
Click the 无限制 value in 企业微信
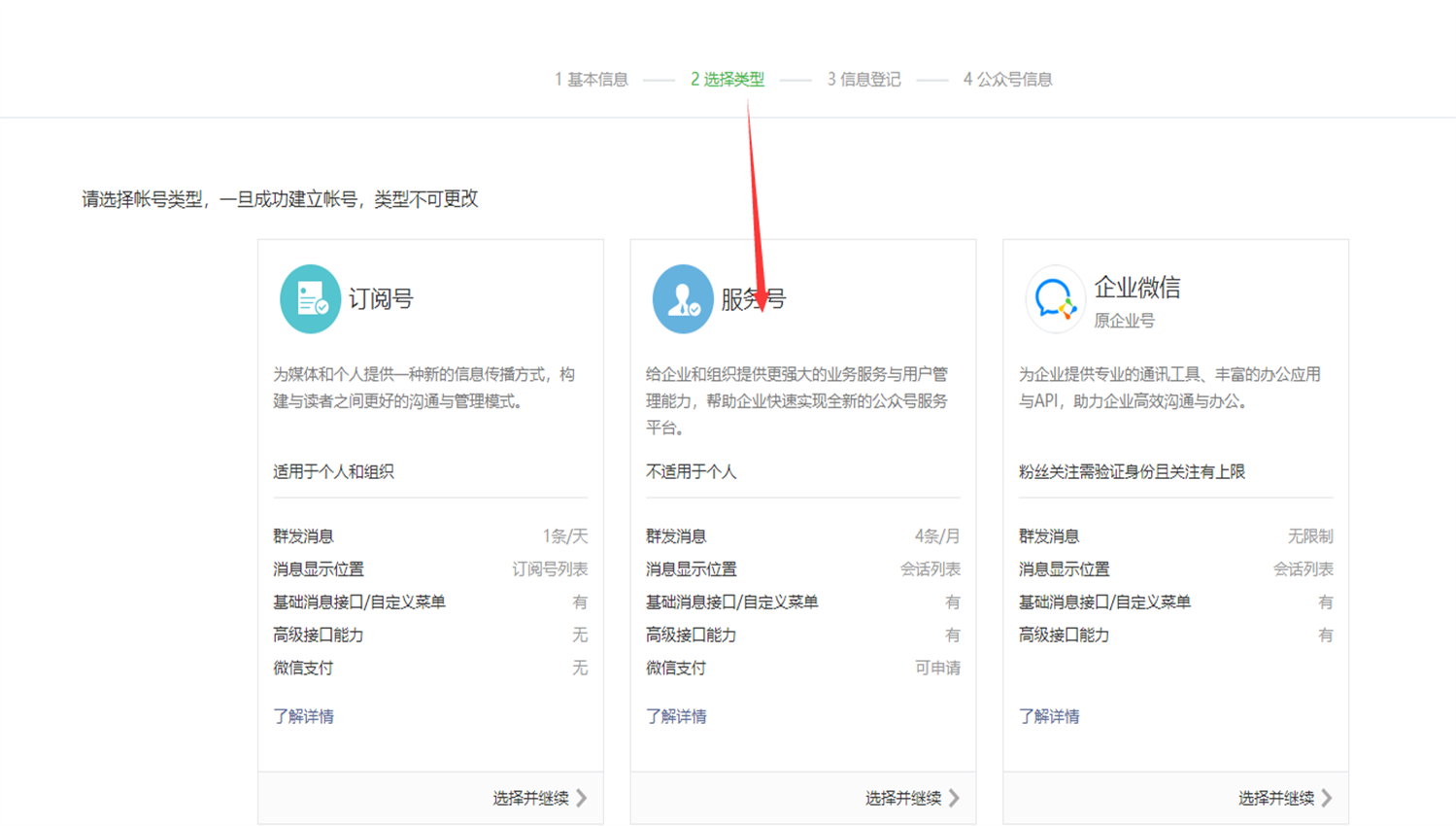point(1310,536)
